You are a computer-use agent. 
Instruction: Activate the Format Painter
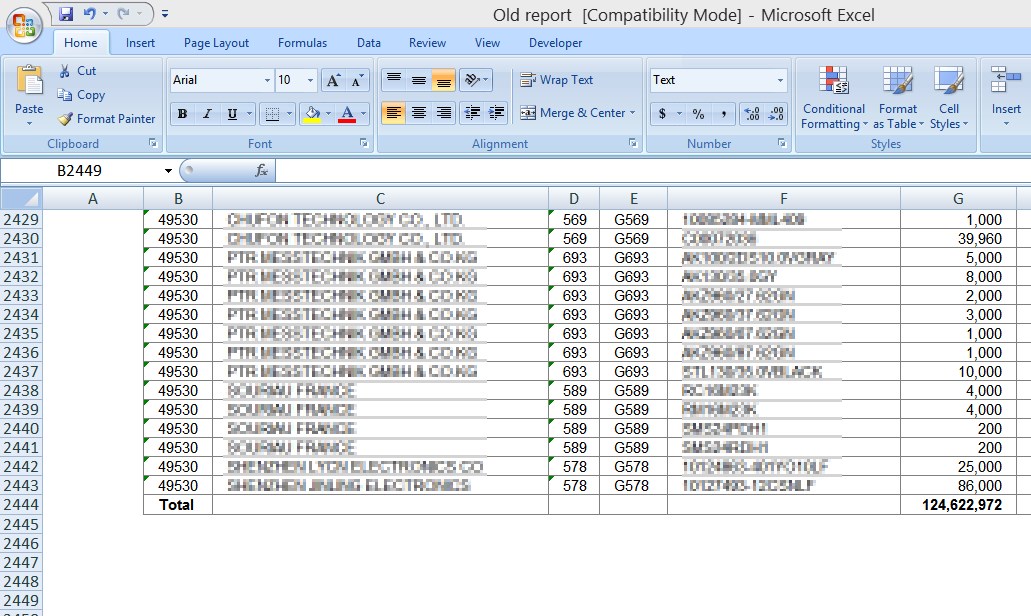[107, 119]
